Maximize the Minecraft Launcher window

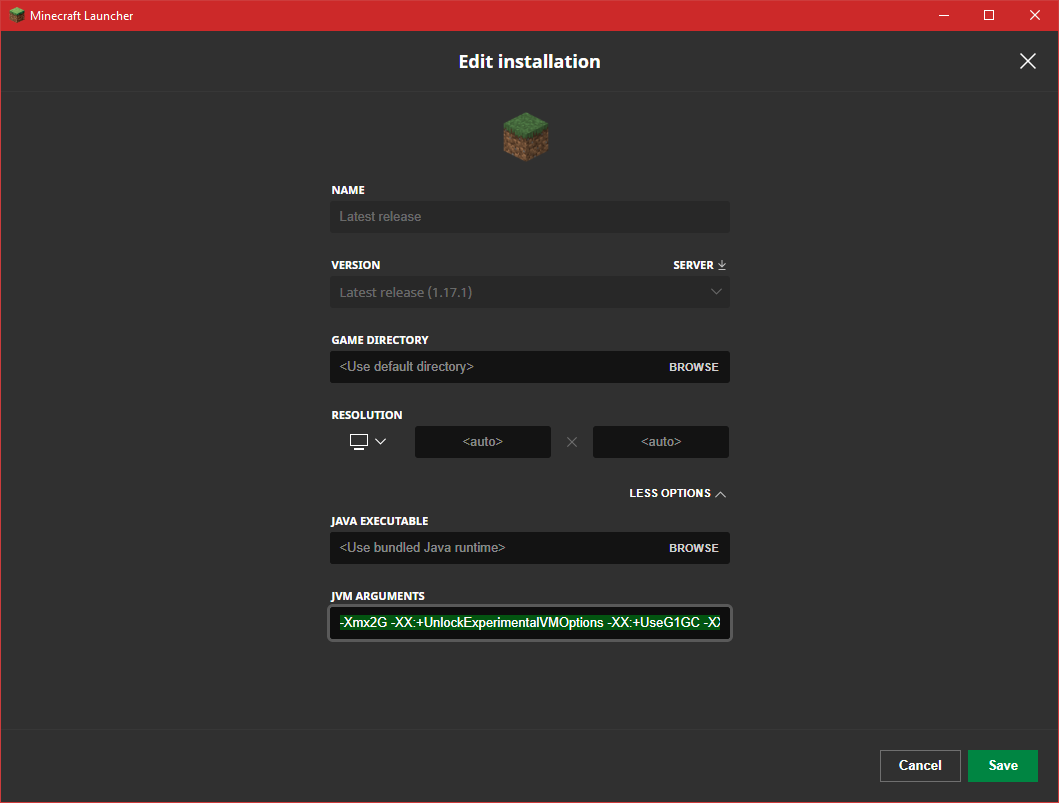coord(989,15)
